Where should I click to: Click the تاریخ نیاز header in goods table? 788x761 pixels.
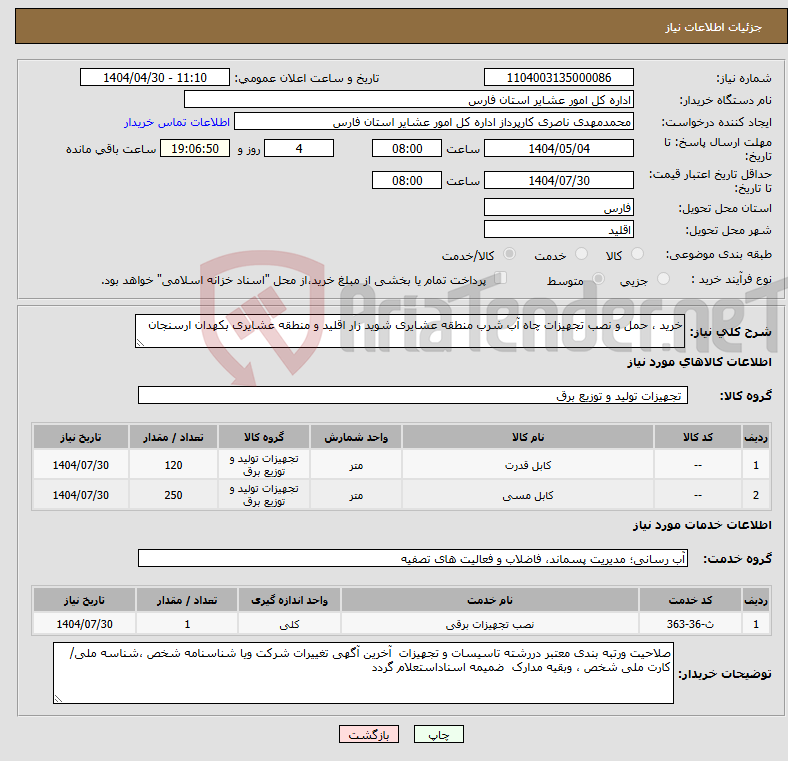pos(81,437)
